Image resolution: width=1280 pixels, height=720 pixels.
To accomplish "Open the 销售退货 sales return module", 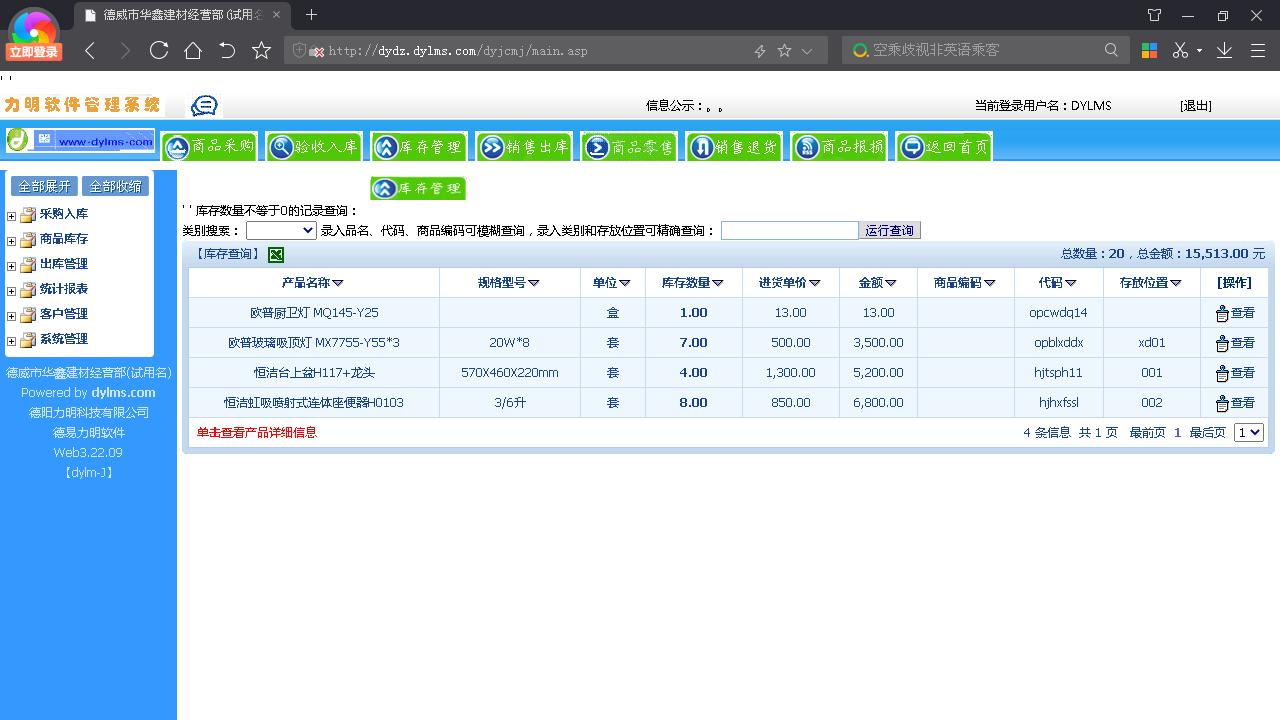I will [x=734, y=146].
